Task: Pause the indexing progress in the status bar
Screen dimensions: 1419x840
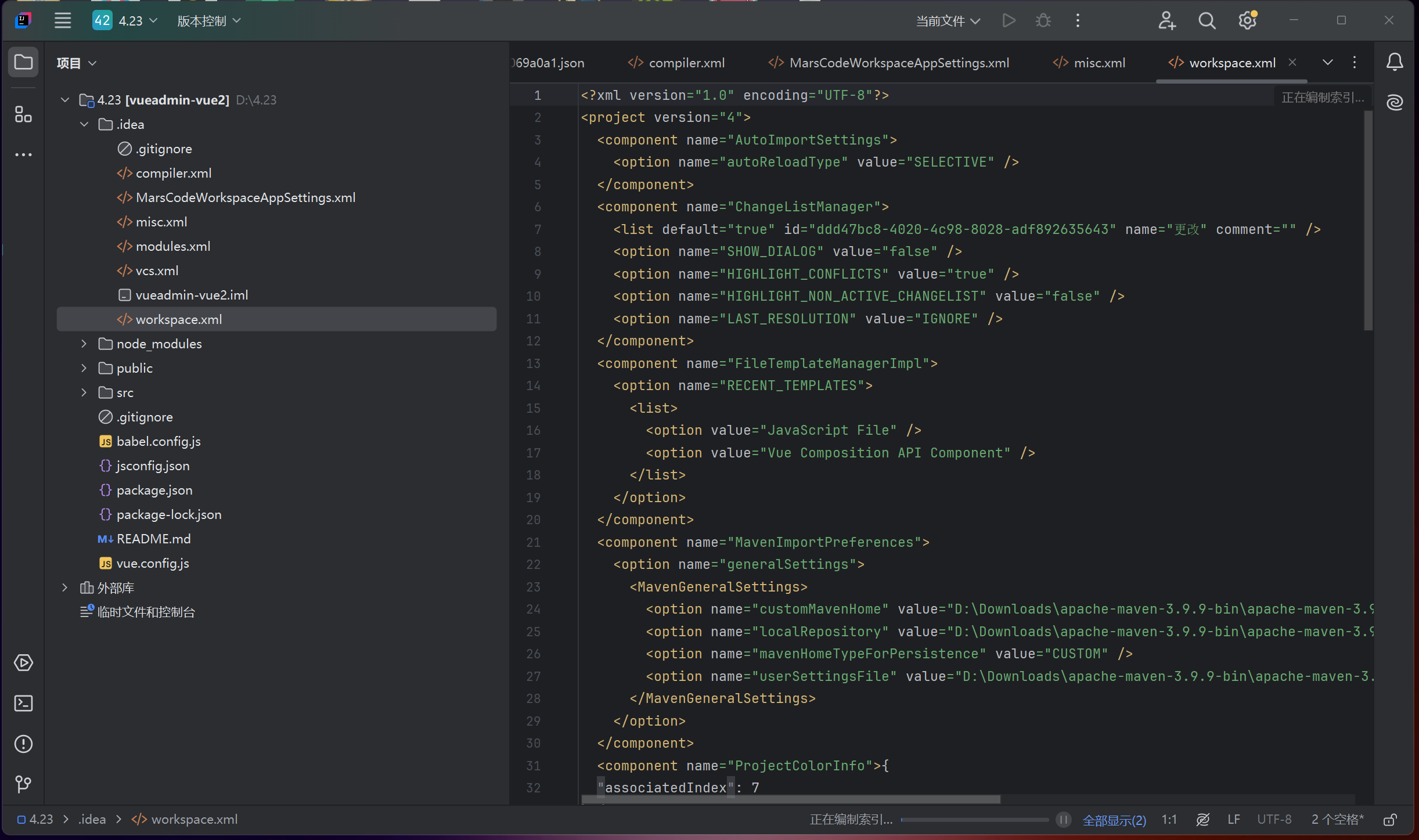Action: (x=1063, y=820)
